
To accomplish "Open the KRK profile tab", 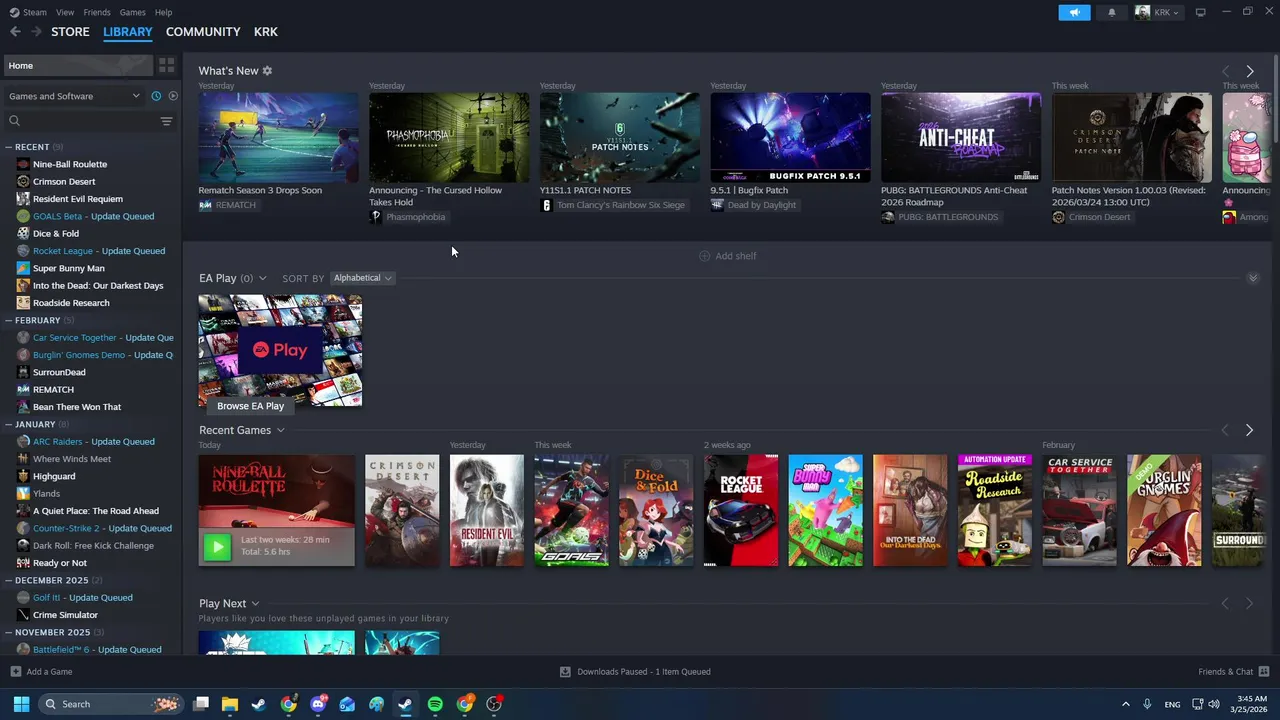I will tap(265, 32).
